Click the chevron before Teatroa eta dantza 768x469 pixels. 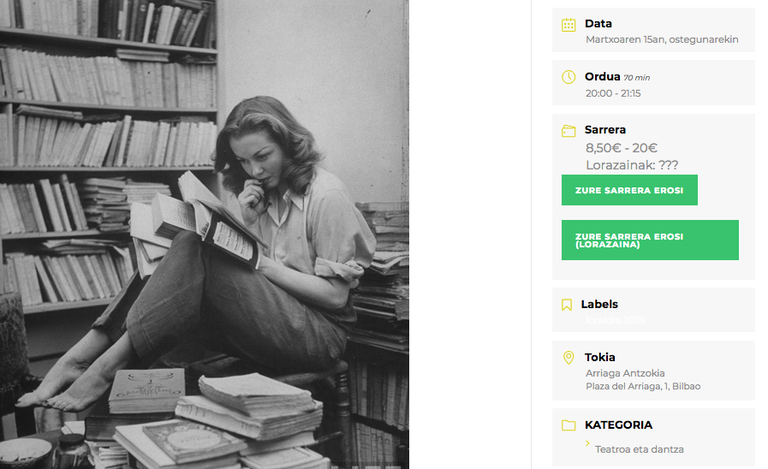click(587, 443)
